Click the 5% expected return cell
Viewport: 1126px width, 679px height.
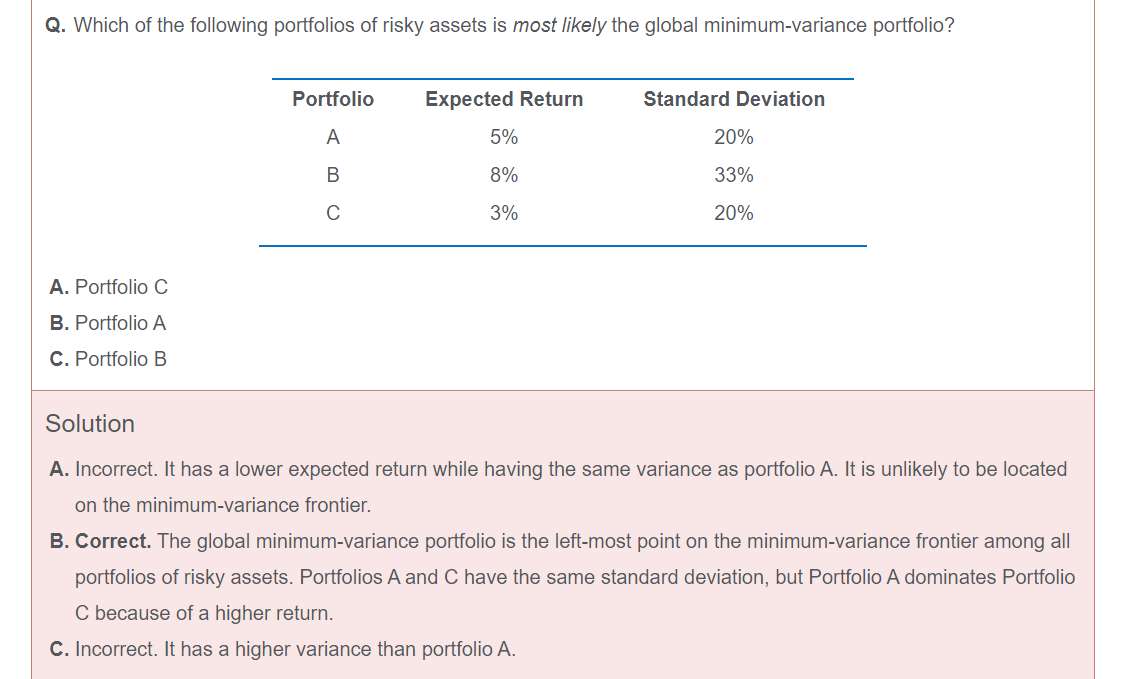tap(504, 137)
